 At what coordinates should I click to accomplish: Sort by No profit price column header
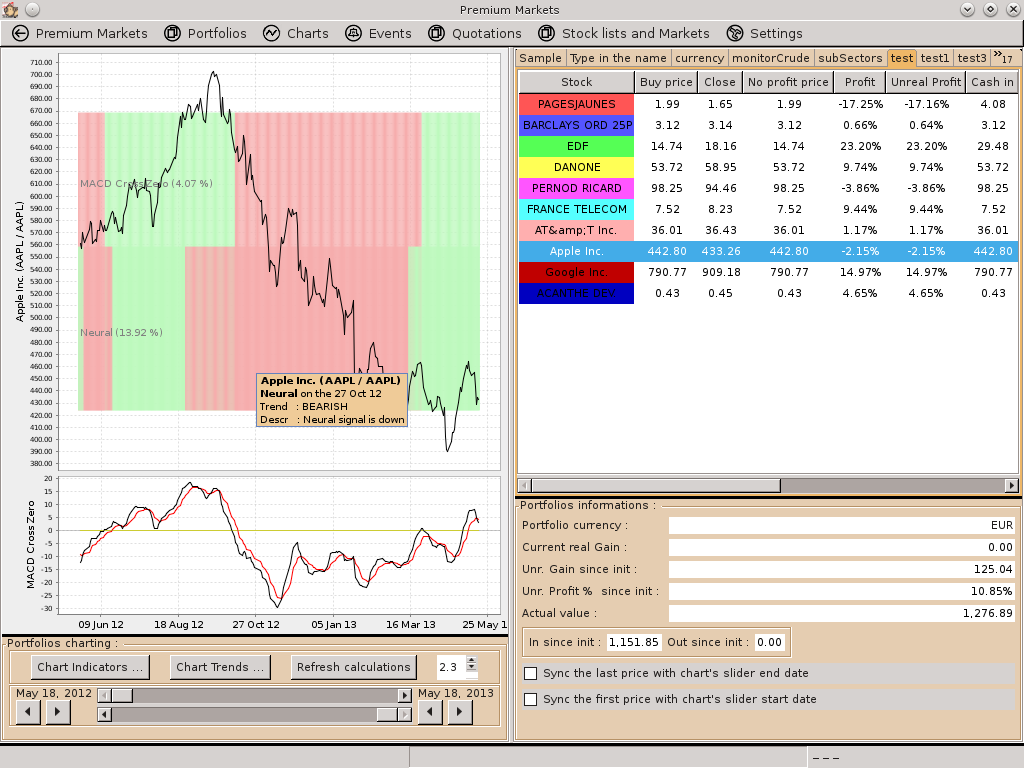[788, 82]
